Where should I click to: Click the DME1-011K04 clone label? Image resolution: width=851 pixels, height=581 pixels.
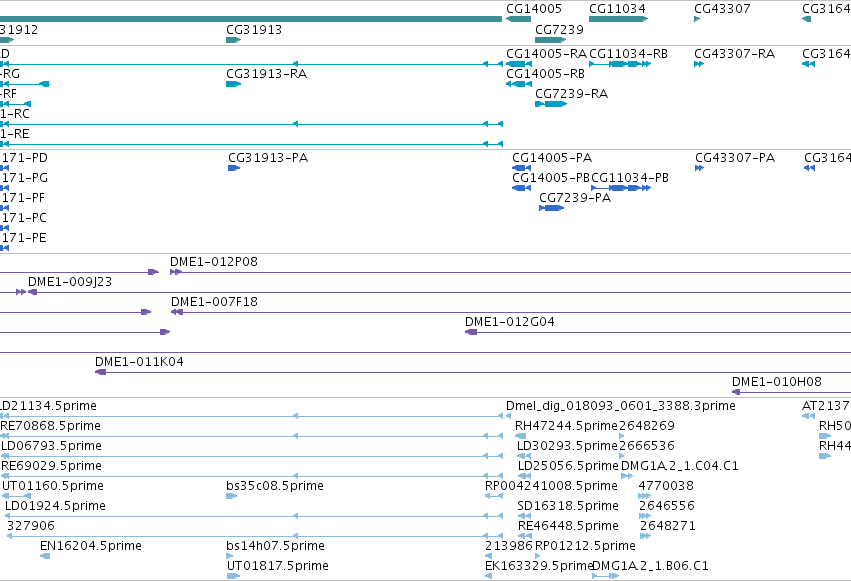pos(139,362)
